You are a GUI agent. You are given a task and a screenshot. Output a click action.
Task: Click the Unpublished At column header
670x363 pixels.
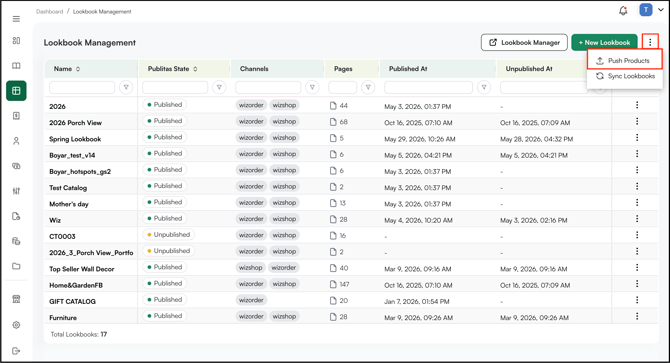click(529, 69)
